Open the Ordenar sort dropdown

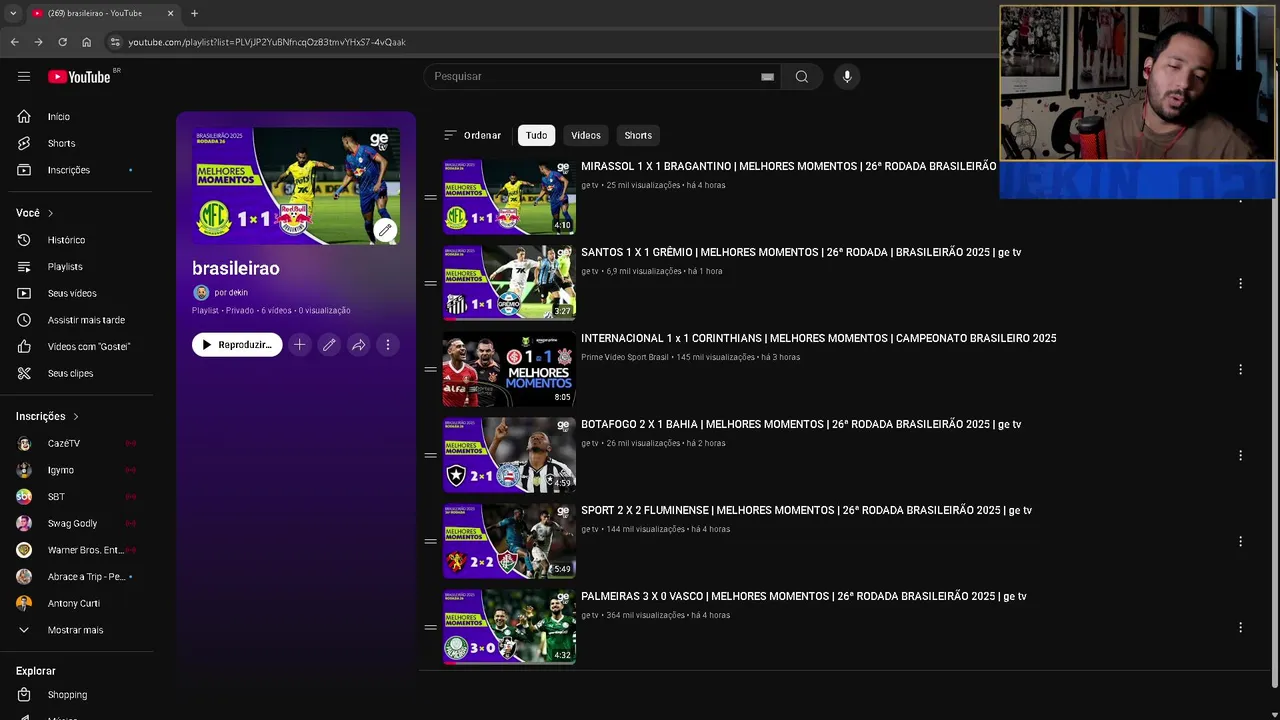472,135
